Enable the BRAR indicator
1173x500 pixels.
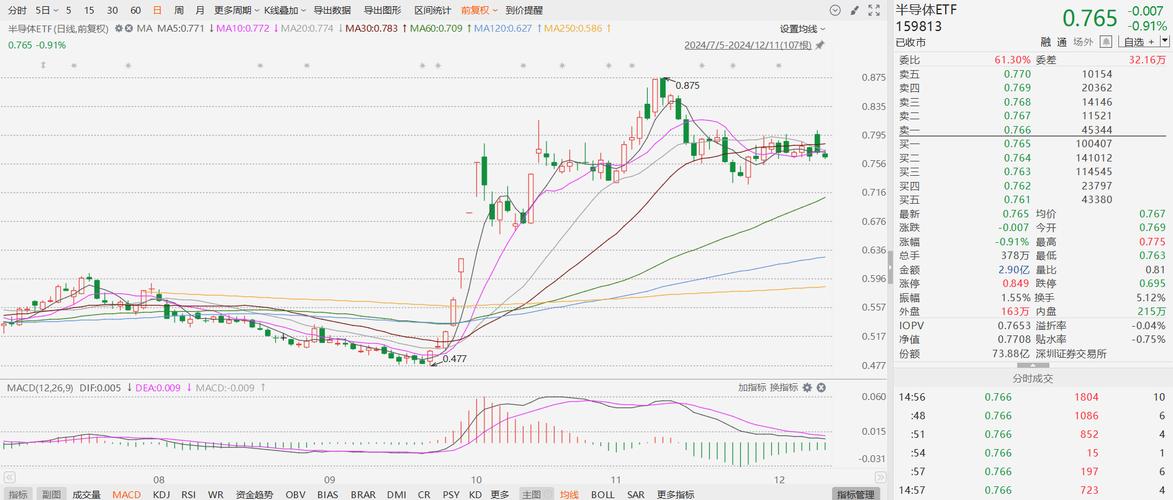[x=363, y=494]
